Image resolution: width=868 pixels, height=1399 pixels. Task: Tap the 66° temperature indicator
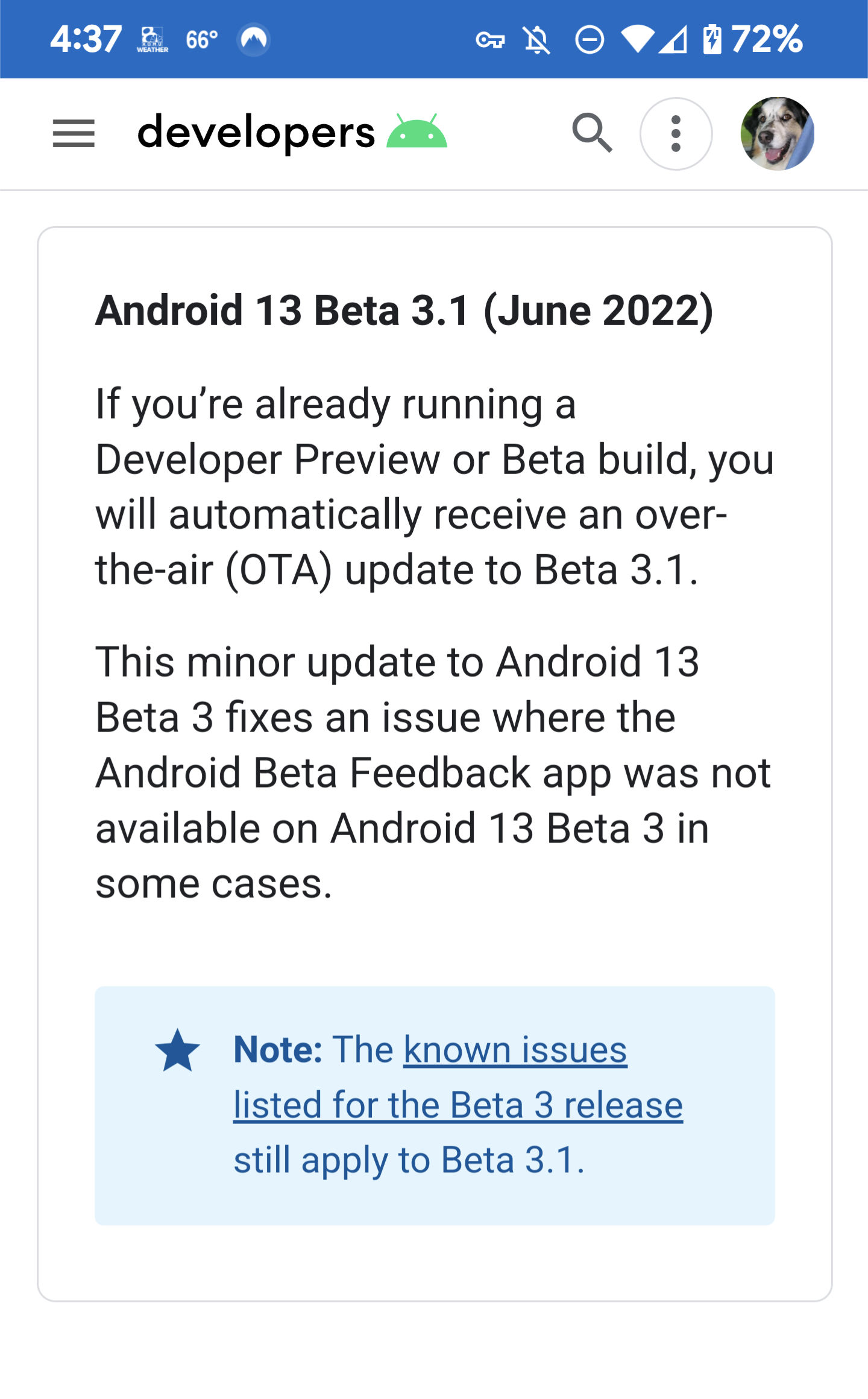(x=202, y=40)
